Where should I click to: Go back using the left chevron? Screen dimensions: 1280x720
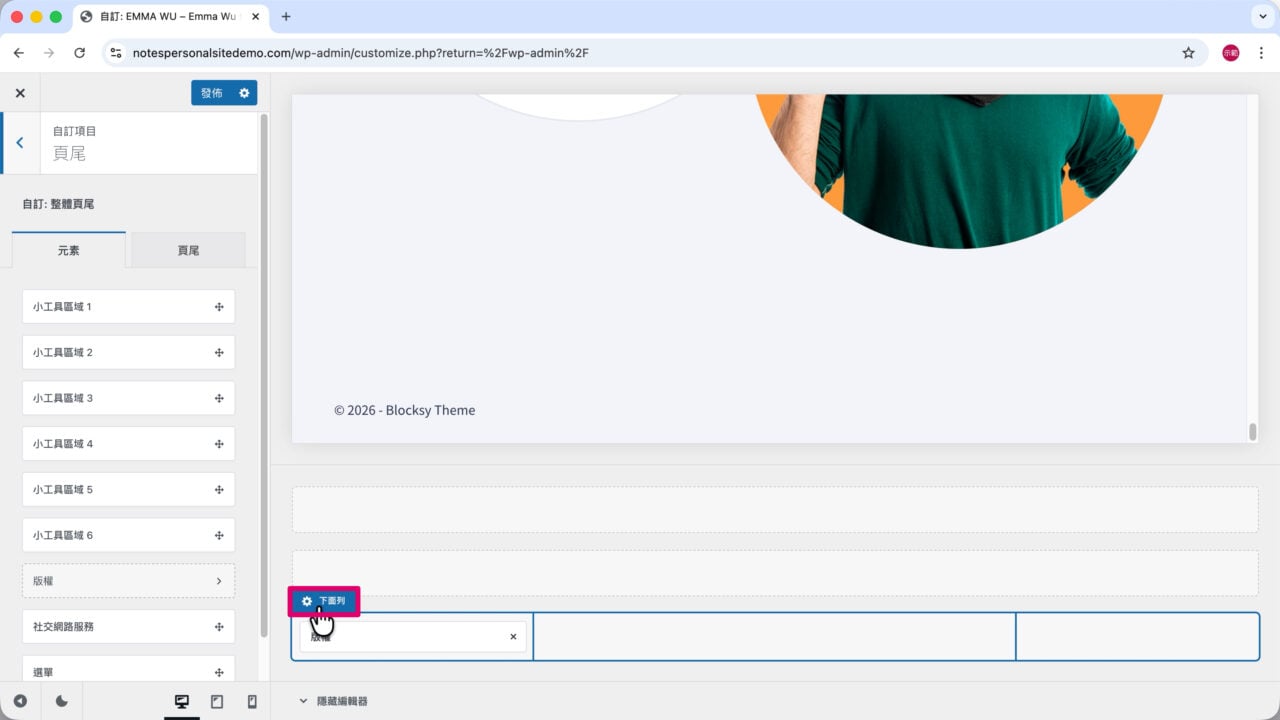tap(19, 143)
